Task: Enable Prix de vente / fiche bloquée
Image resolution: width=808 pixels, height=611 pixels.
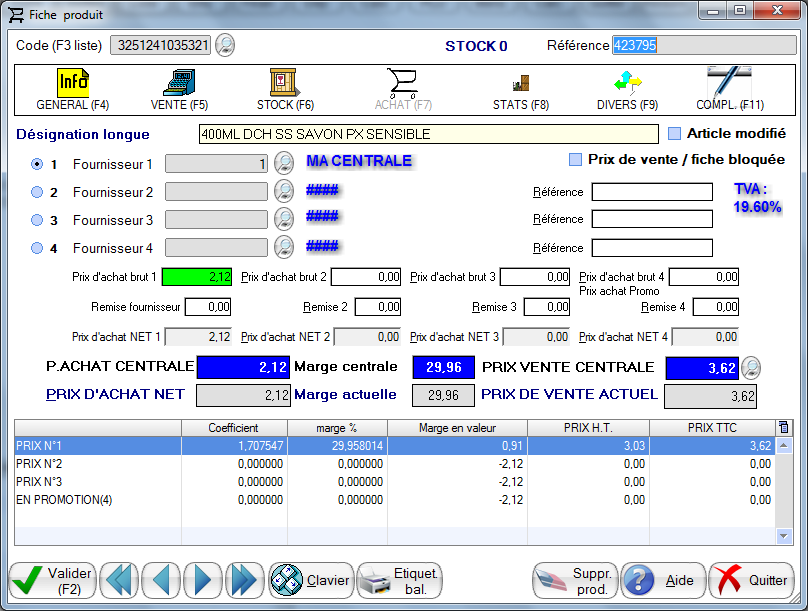Action: tap(575, 160)
